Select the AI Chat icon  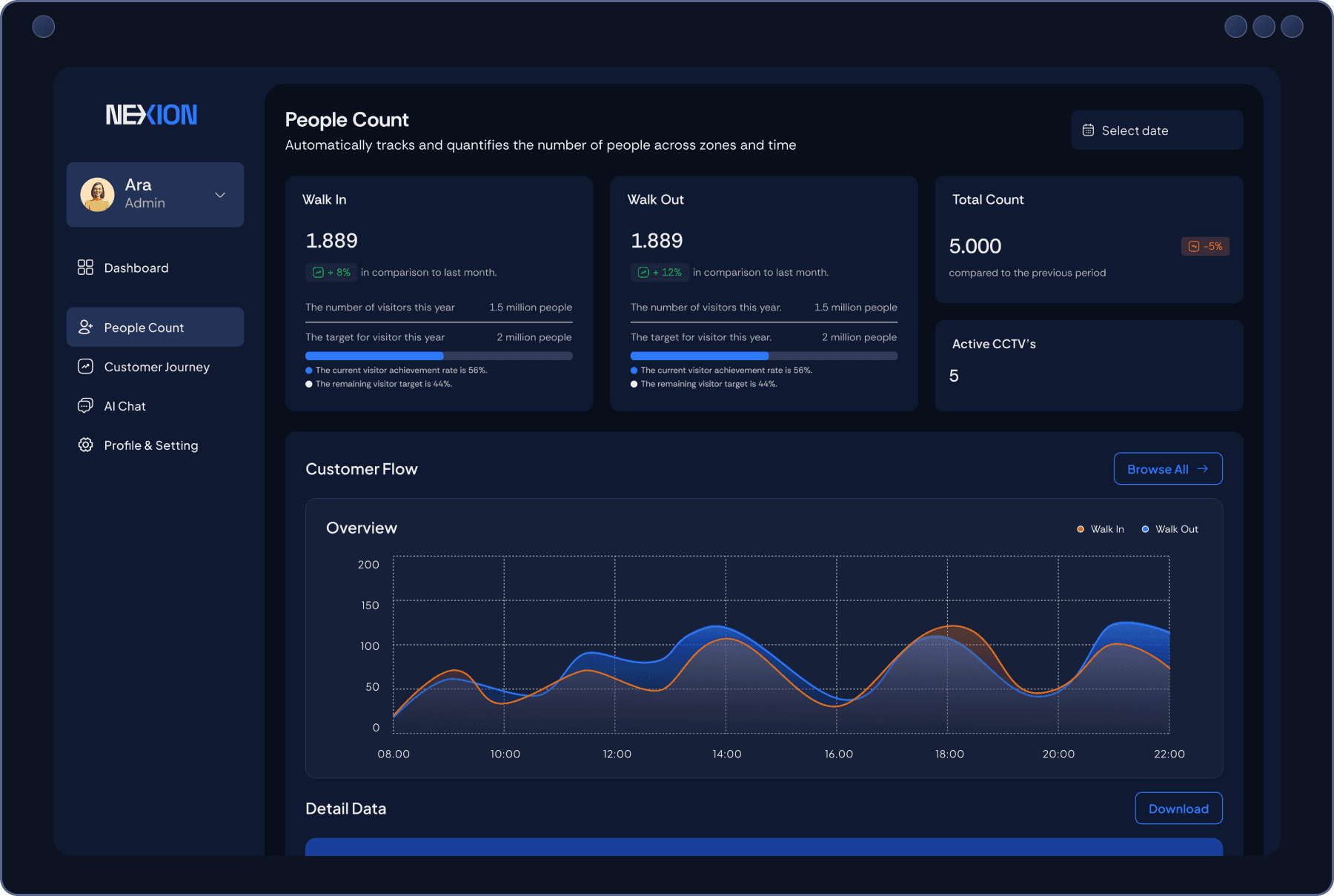pos(85,405)
